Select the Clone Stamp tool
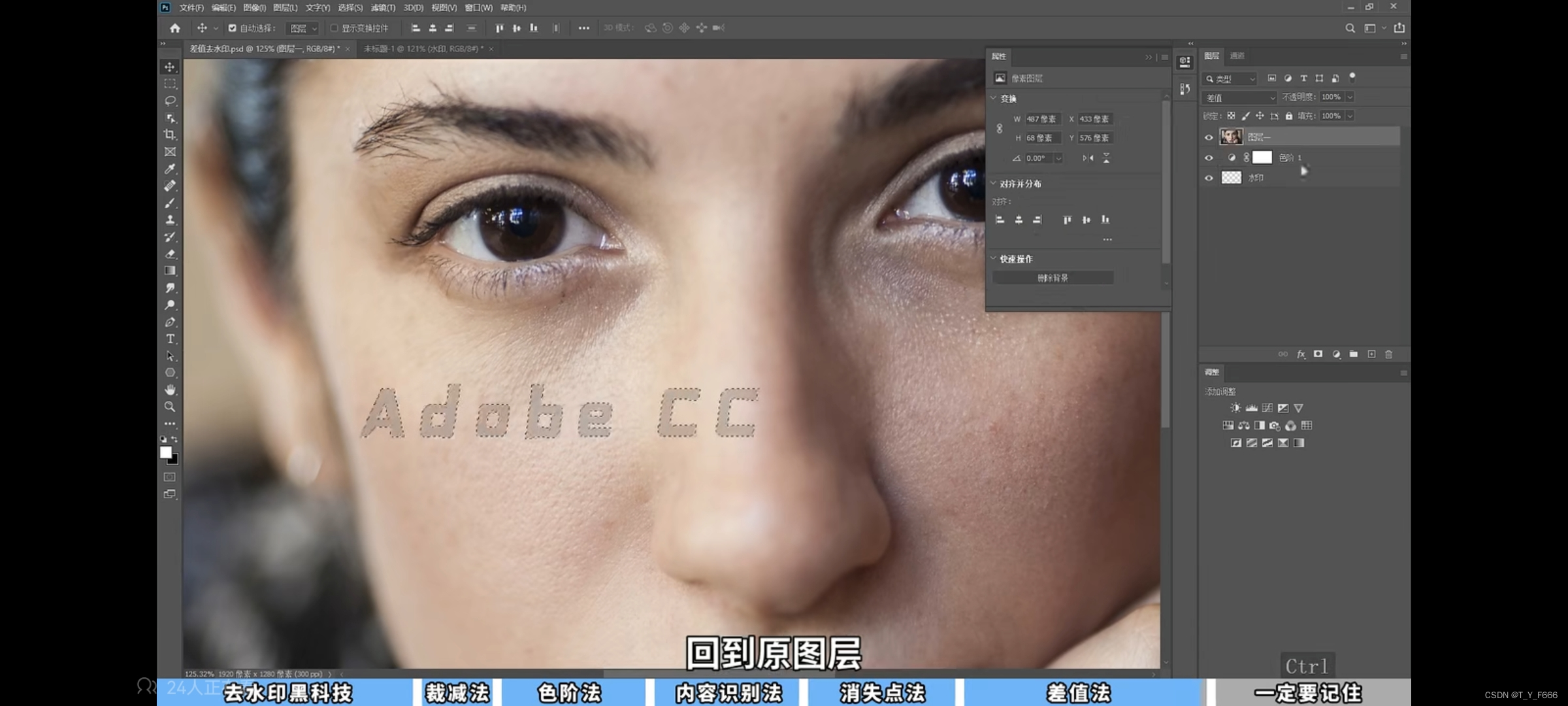Image resolution: width=1568 pixels, height=706 pixels. point(170,220)
